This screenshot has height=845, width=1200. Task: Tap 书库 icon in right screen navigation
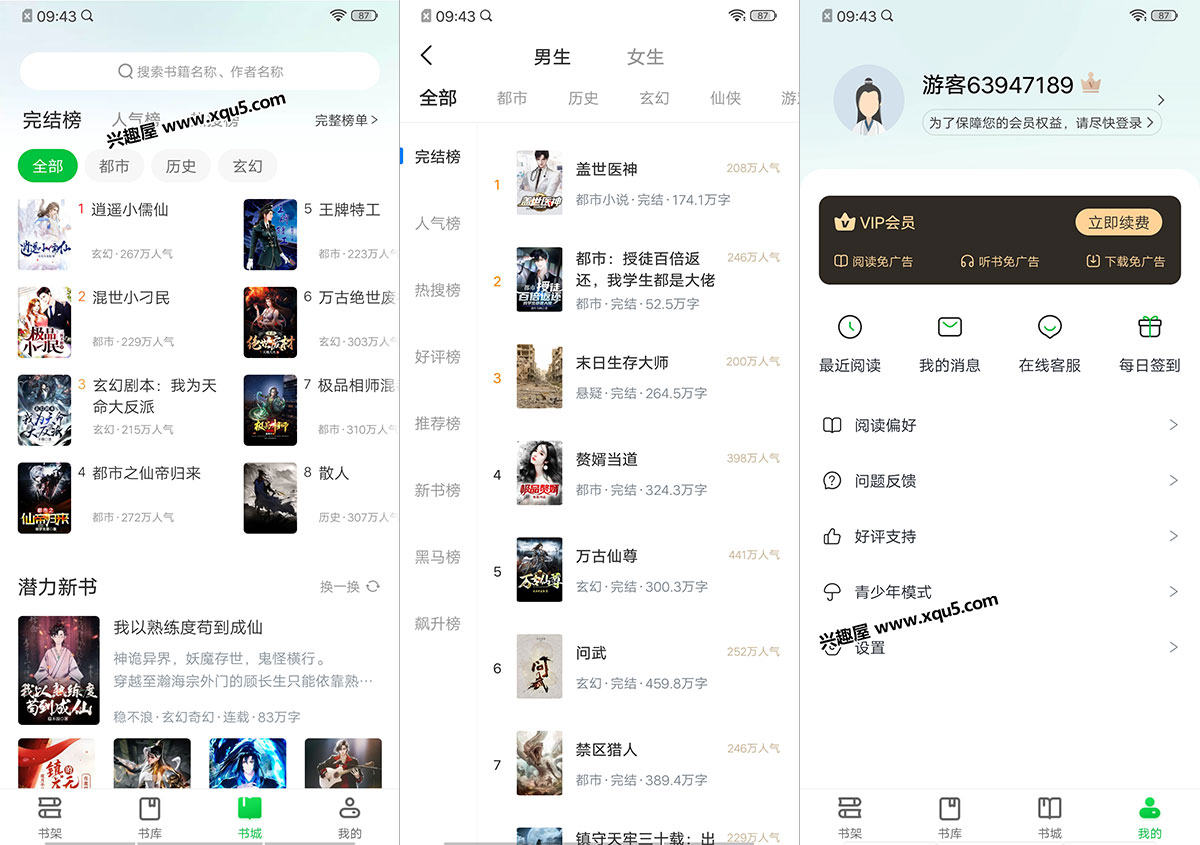950,808
